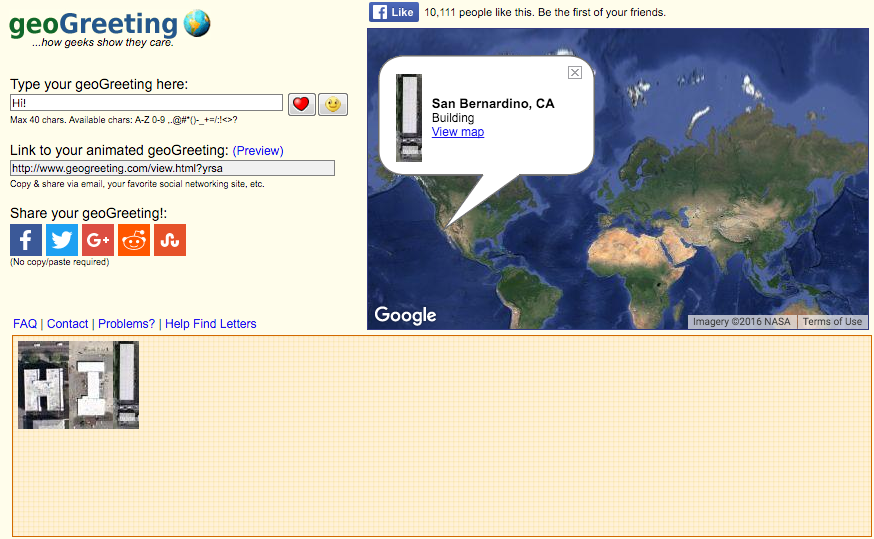This screenshot has height=539, width=874.
Task: Share geoGreeting on StumbleUpon
Action: click(170, 240)
